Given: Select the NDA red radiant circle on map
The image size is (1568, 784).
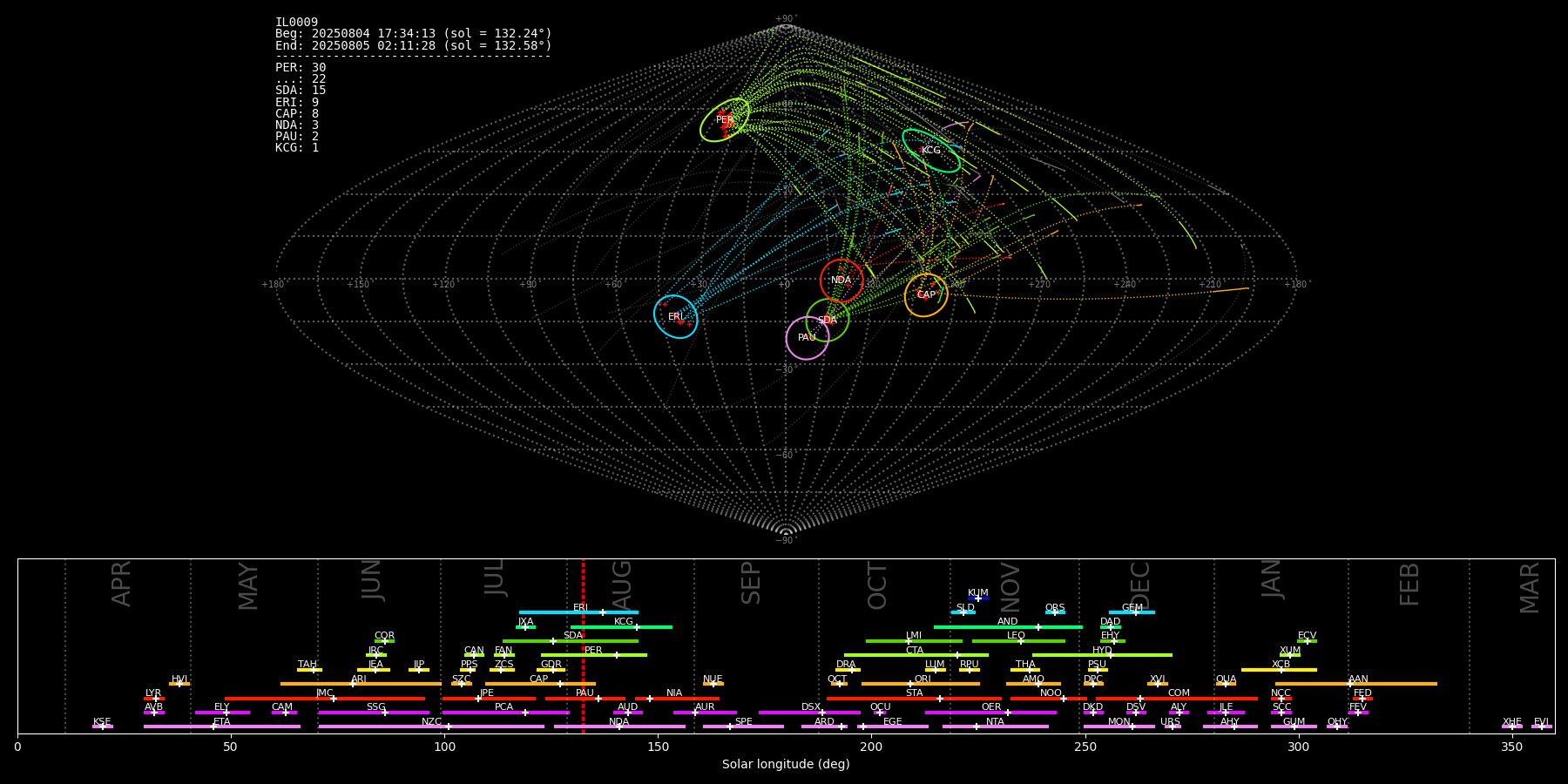Looking at the screenshot, I should click(x=841, y=280).
